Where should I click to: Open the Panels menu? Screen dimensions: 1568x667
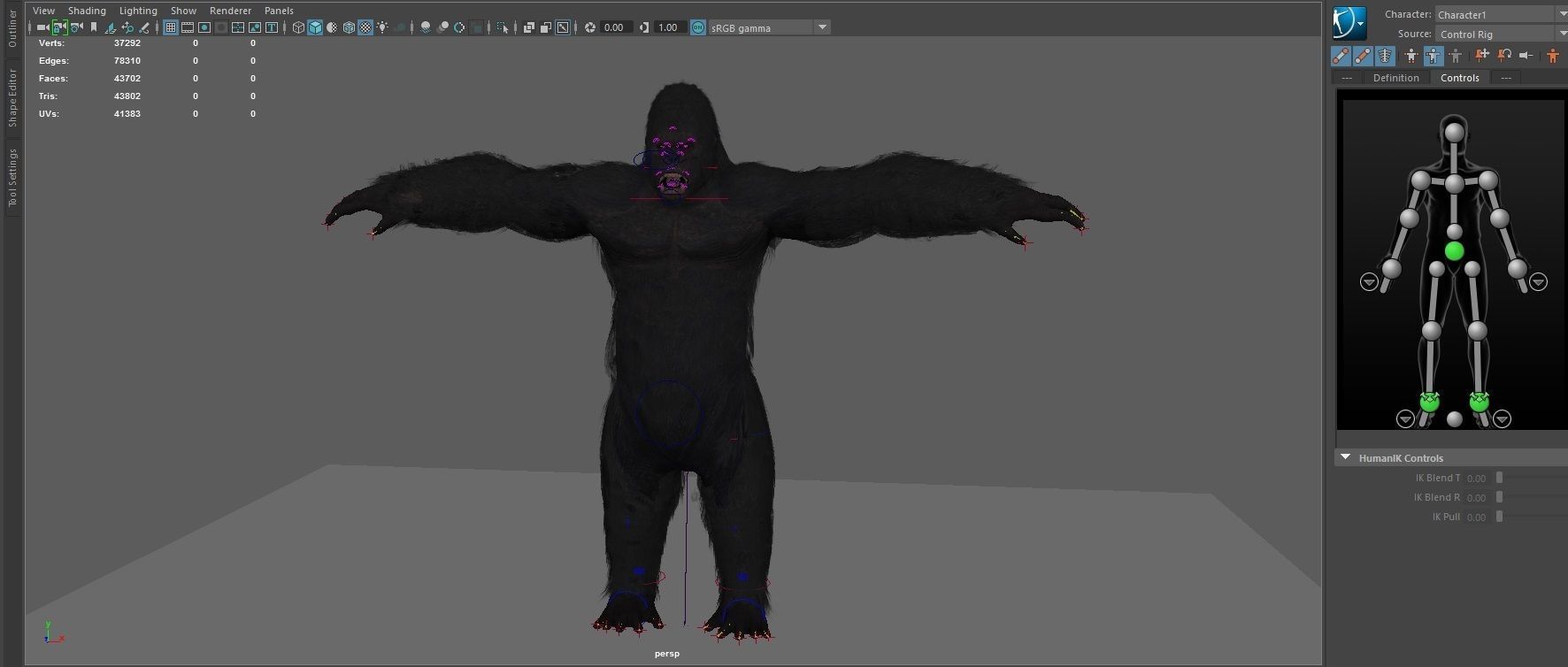click(279, 11)
